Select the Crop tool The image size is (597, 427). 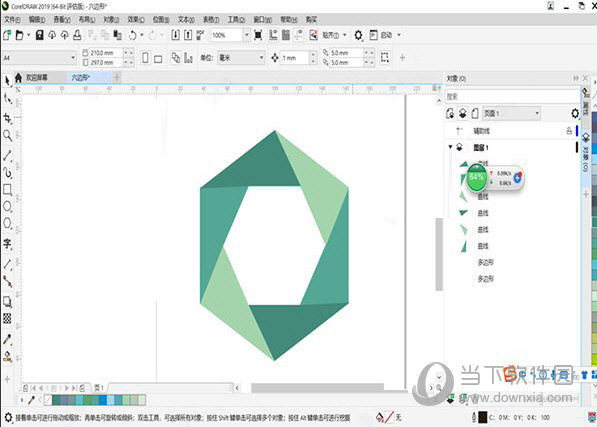click(x=7, y=118)
